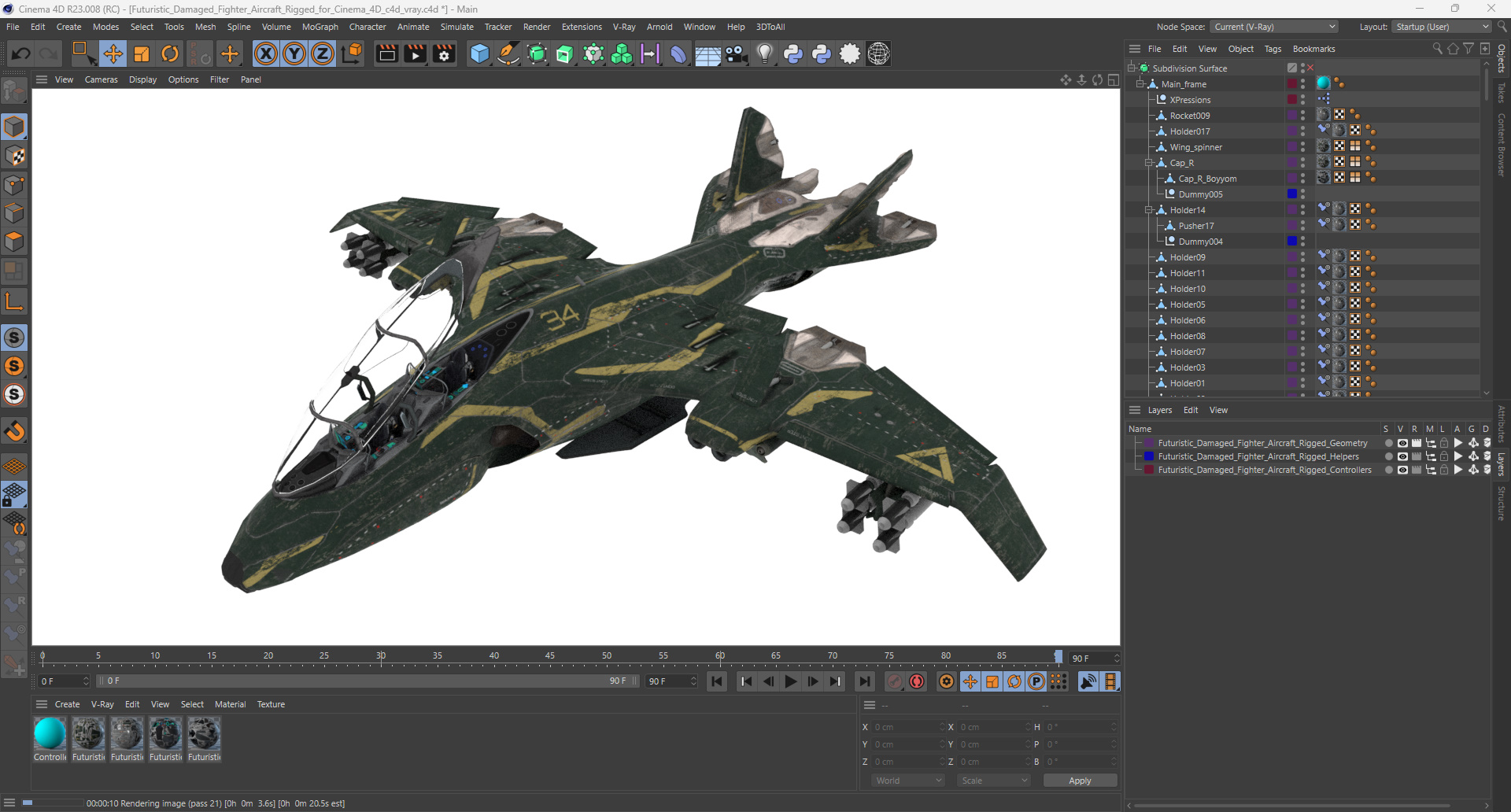Open the World coordinate dropdown
This screenshot has height=812, width=1511.
pyautogui.click(x=908, y=781)
